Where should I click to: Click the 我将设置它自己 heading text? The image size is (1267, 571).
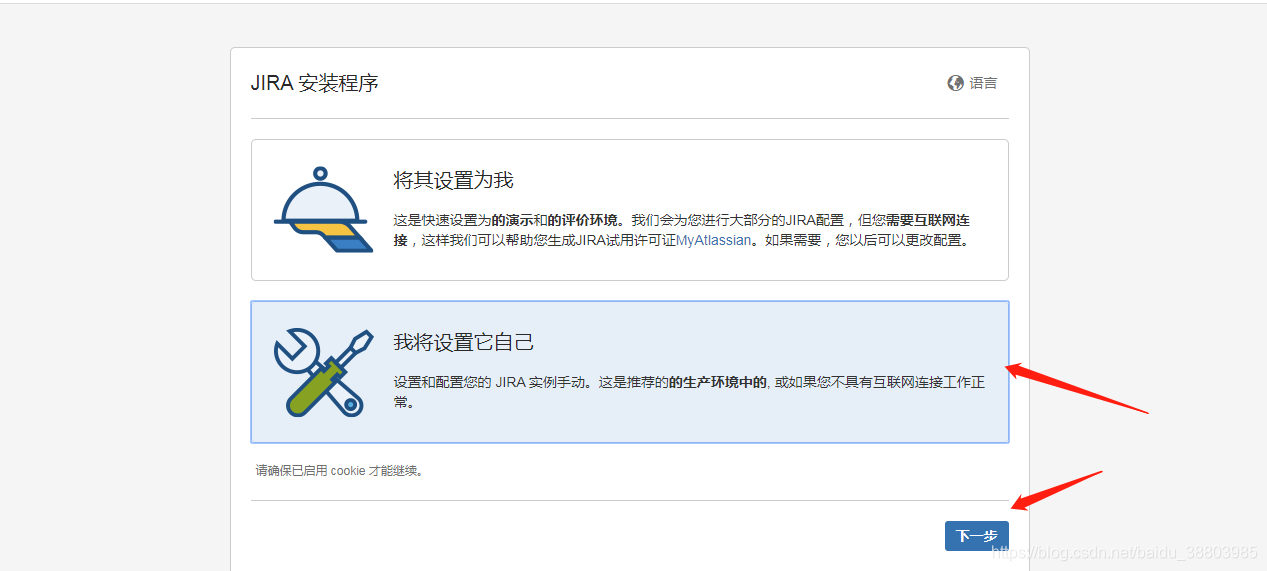click(x=464, y=342)
